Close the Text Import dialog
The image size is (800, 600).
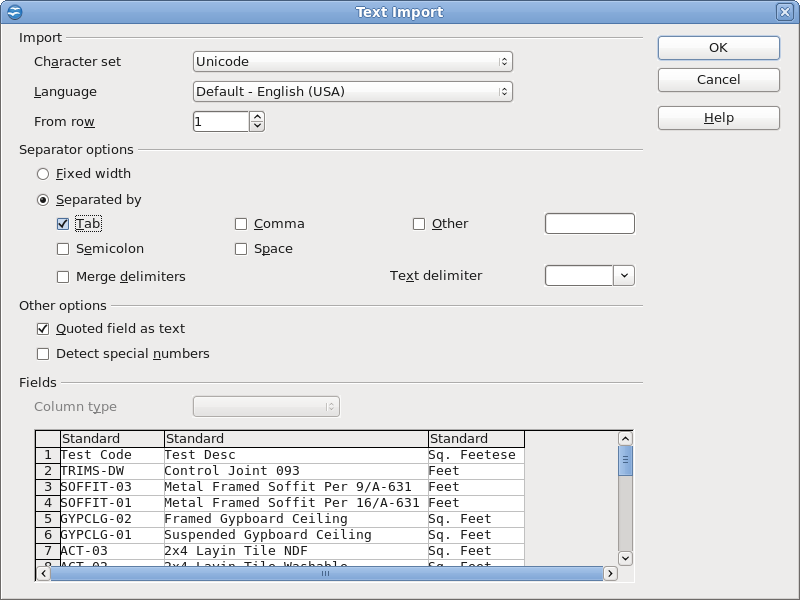(x=785, y=12)
